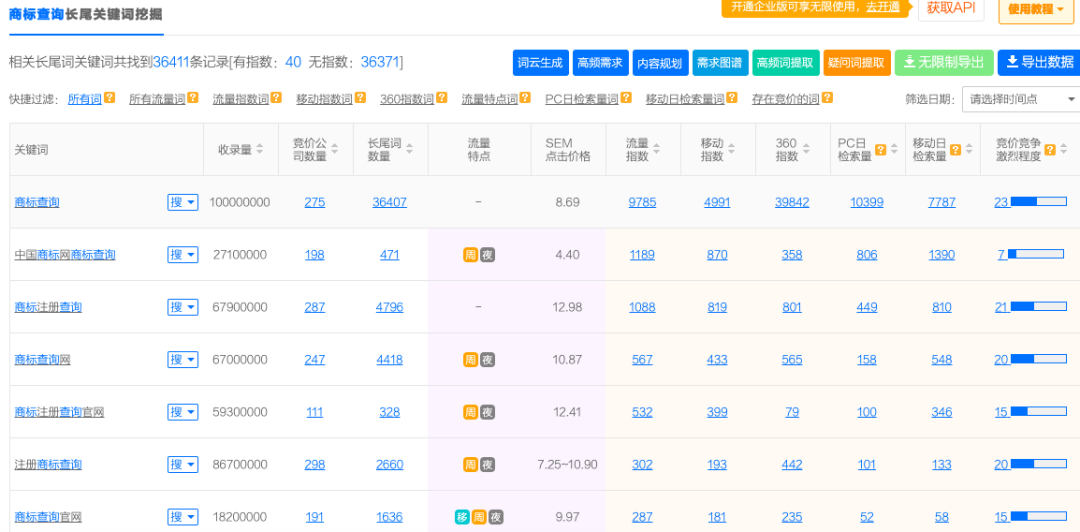Viewport: 1080px width, 532px height.
Task: Click 去开通 link in orange banner
Action: [883, 6]
